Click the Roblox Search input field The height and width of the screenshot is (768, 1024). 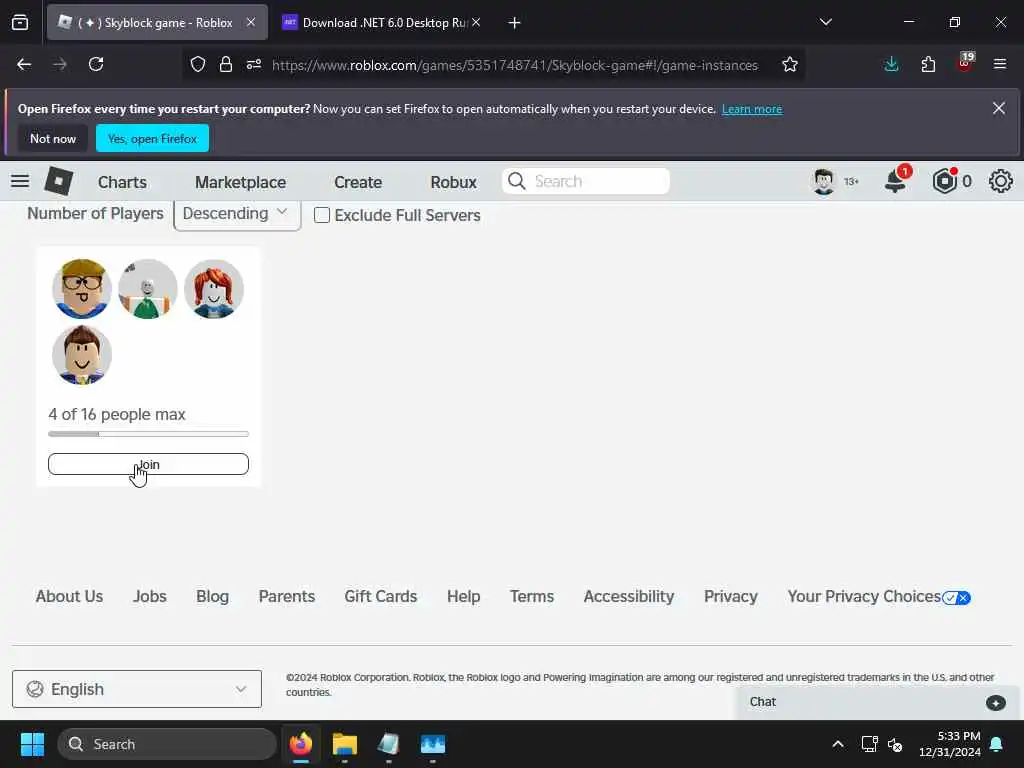(586, 181)
